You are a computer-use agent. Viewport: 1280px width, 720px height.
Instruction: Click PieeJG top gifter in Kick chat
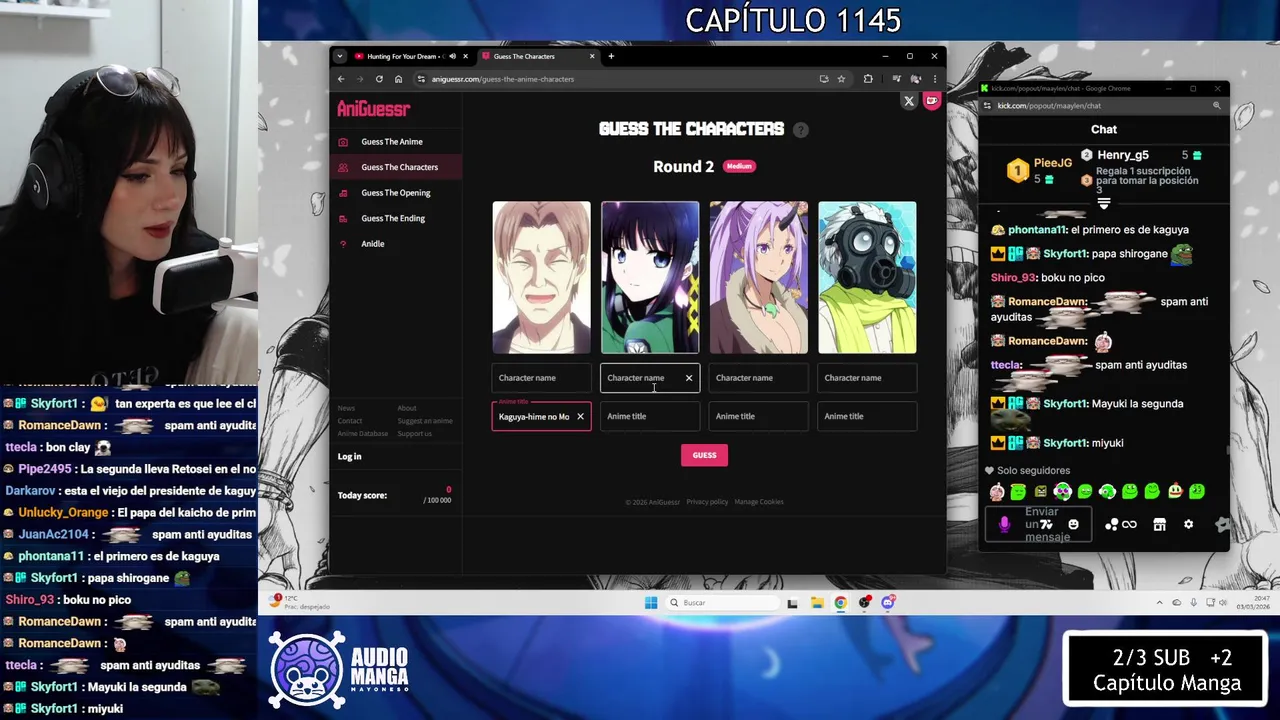pyautogui.click(x=1052, y=163)
